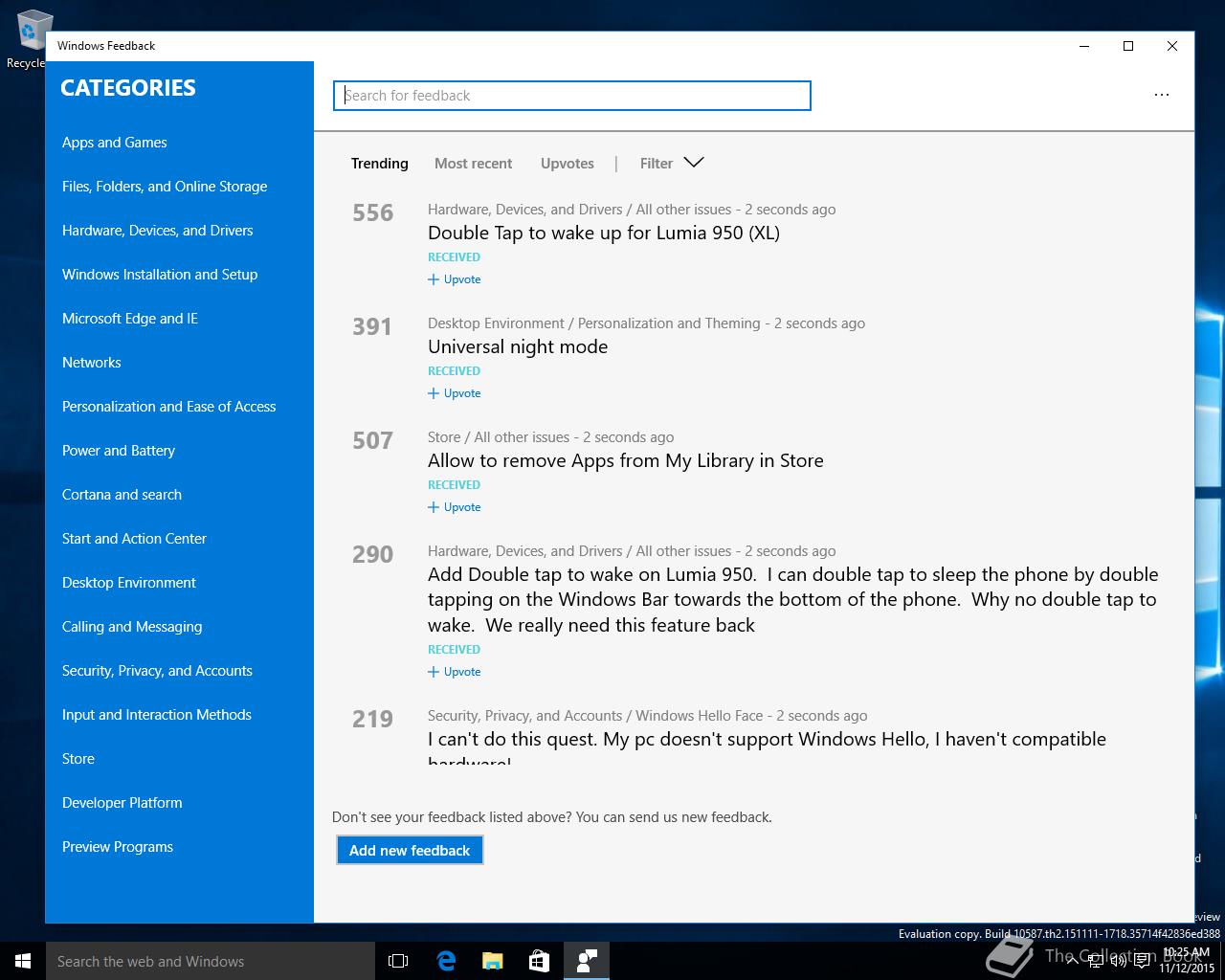This screenshot has height=980, width=1225.
Task: Click the Add new feedback button
Action: 410,850
